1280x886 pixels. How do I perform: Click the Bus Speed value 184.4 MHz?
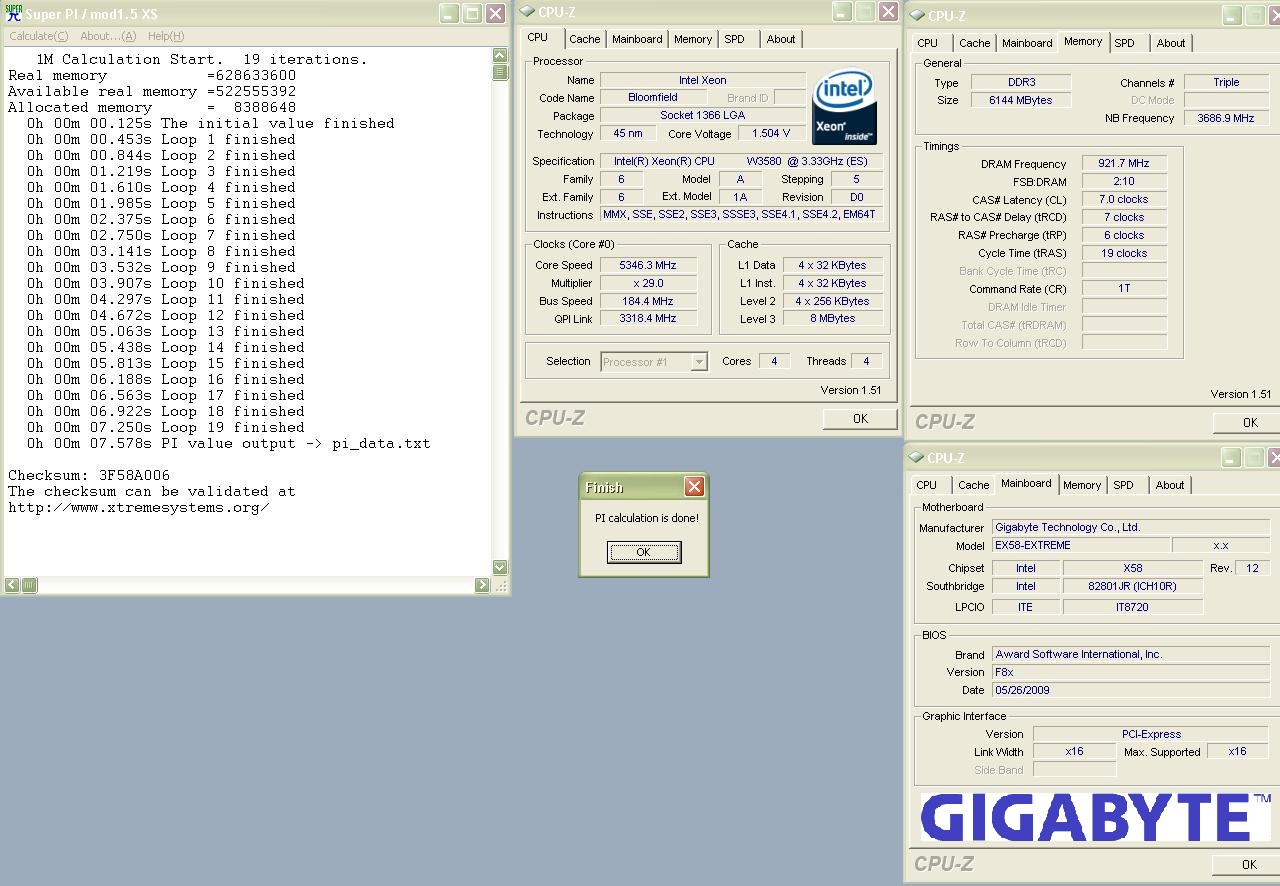[648, 301]
